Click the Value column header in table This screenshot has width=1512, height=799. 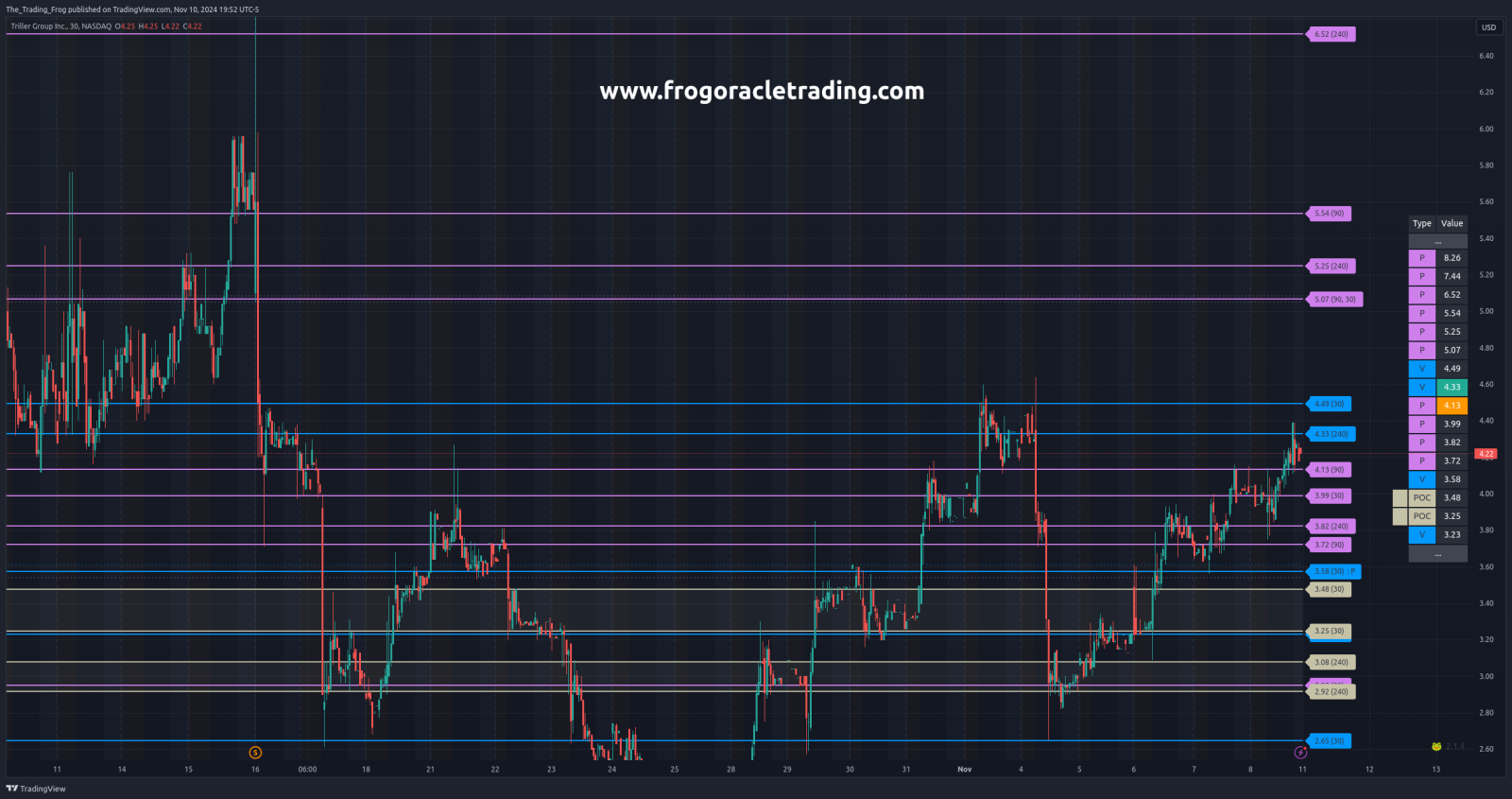point(1452,223)
